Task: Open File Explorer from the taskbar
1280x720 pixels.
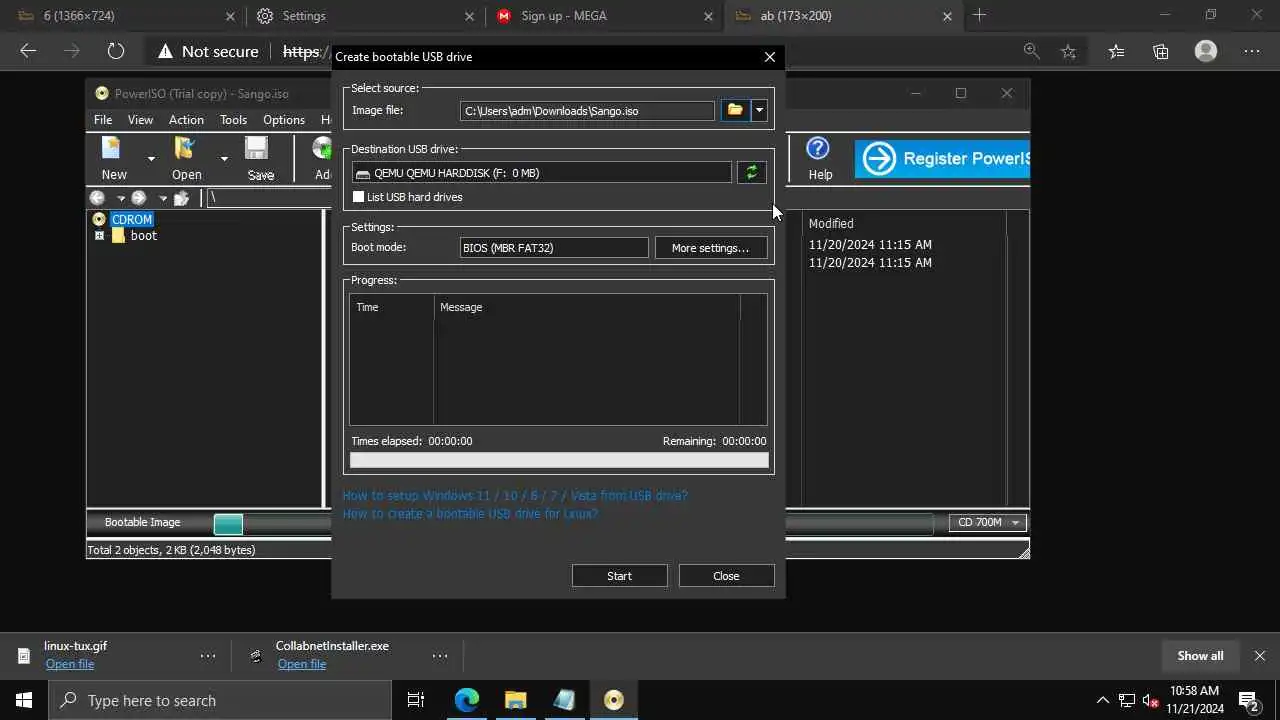Action: 515,700
